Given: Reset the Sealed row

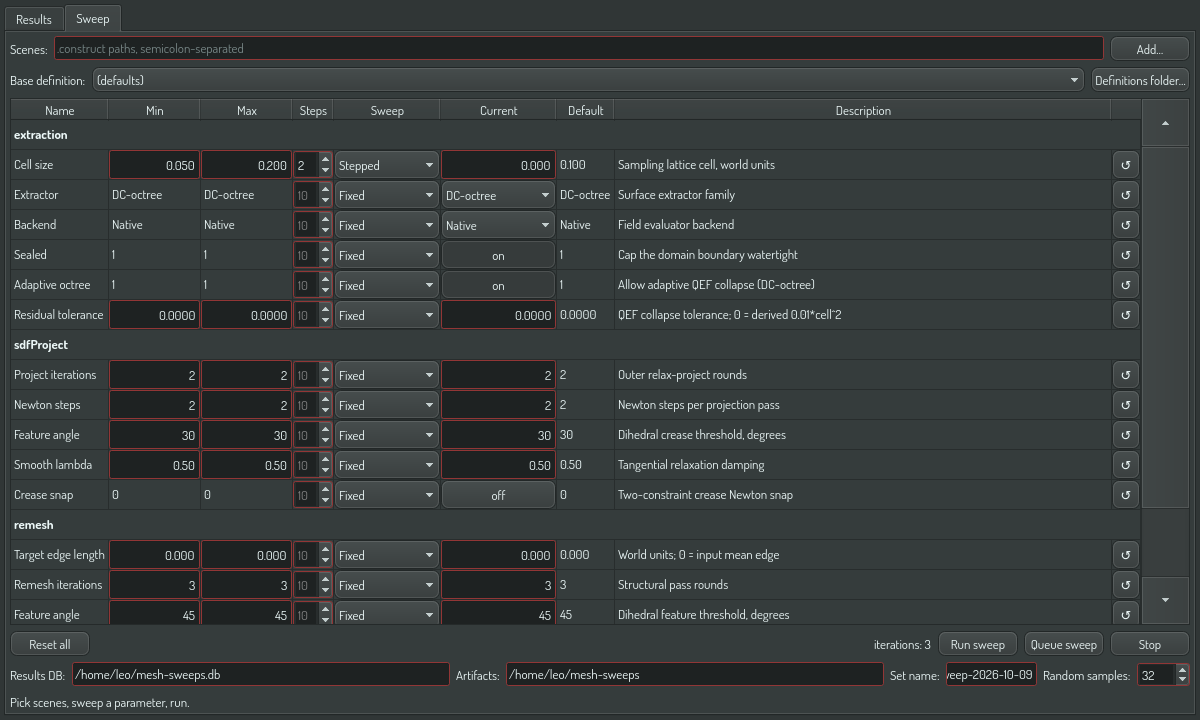Looking at the screenshot, I should [x=1126, y=255].
